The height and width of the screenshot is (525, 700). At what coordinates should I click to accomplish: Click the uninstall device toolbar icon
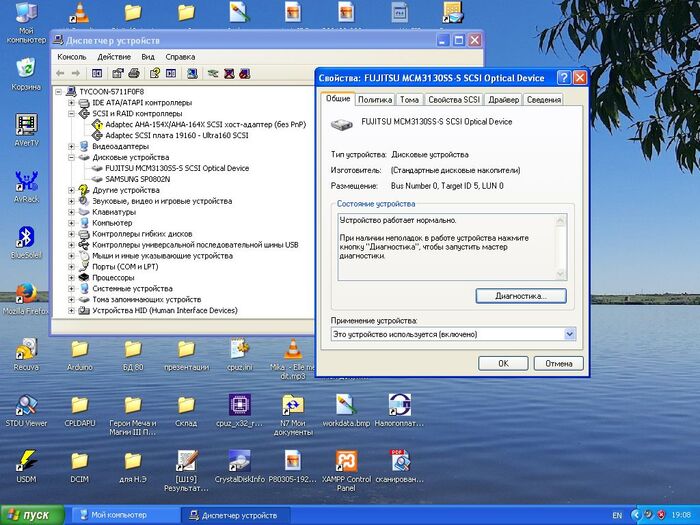pyautogui.click(x=247, y=73)
